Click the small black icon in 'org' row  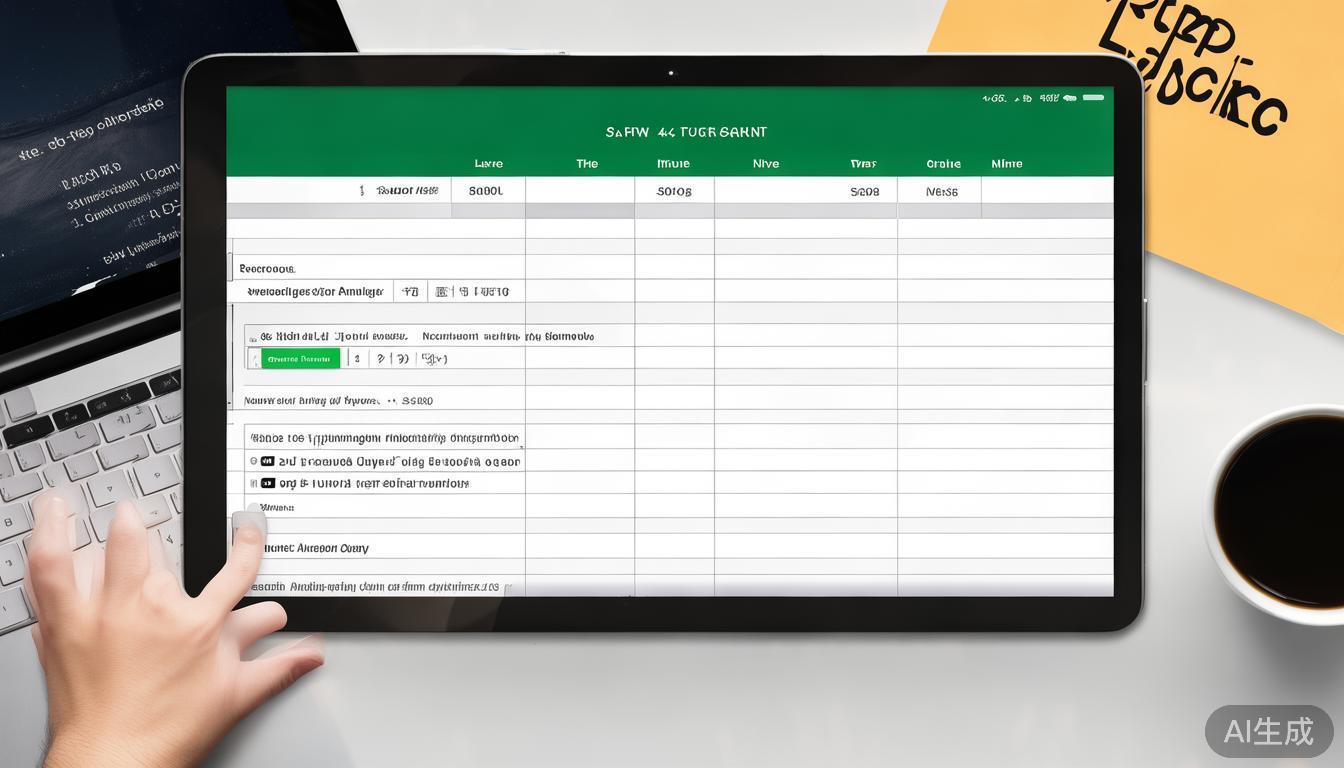click(x=267, y=483)
